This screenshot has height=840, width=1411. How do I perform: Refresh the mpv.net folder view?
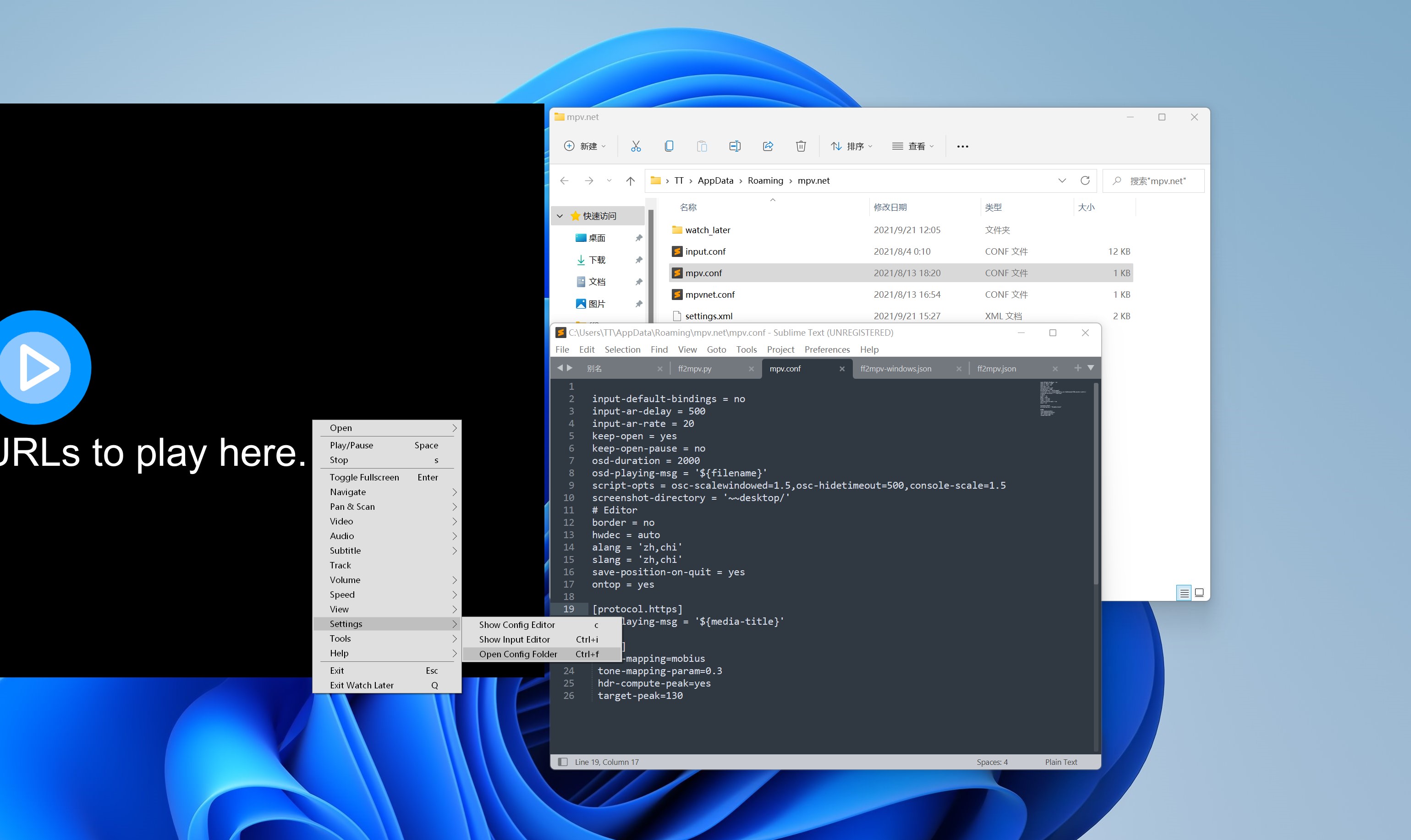(x=1085, y=180)
